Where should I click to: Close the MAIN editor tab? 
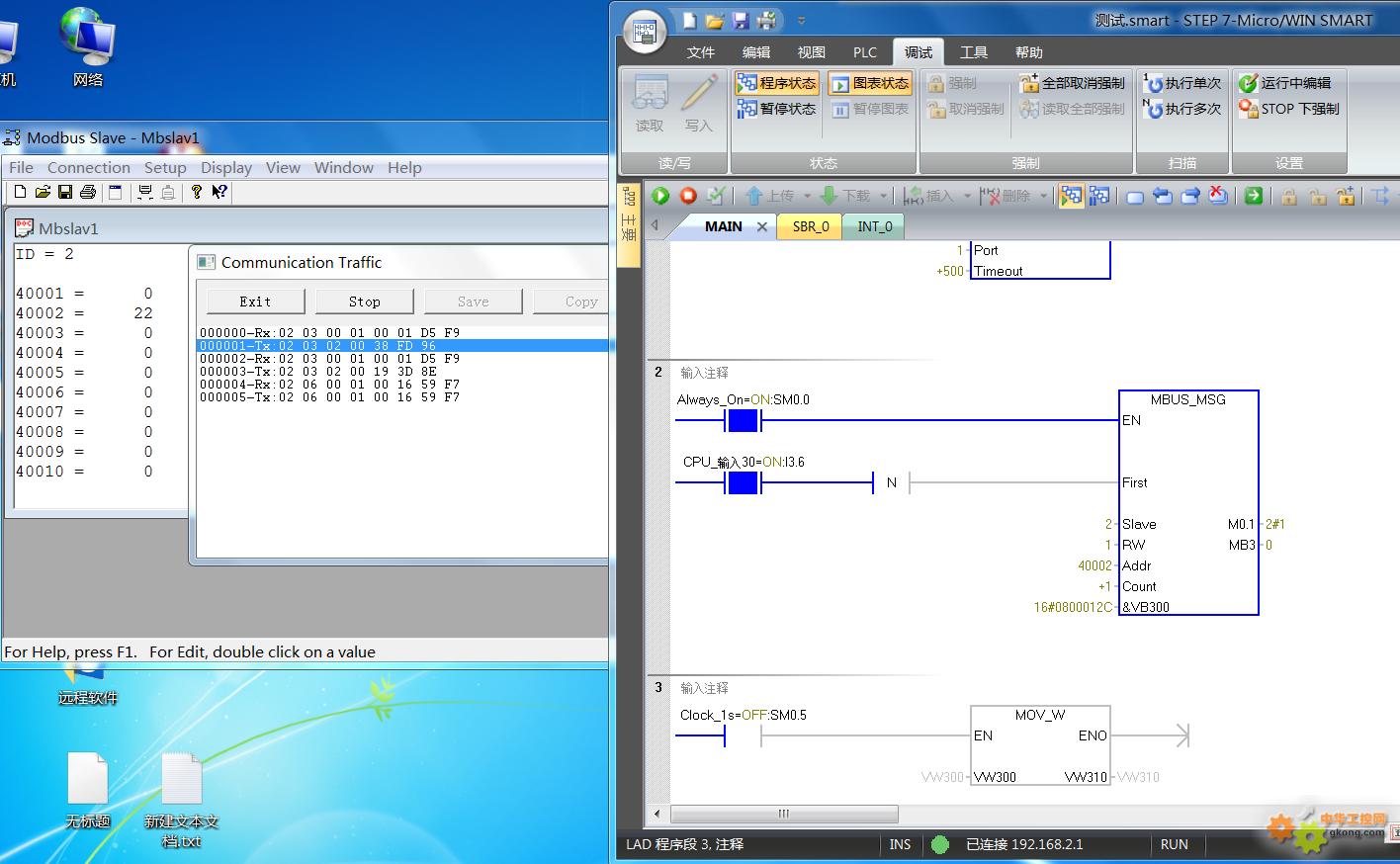(x=762, y=226)
